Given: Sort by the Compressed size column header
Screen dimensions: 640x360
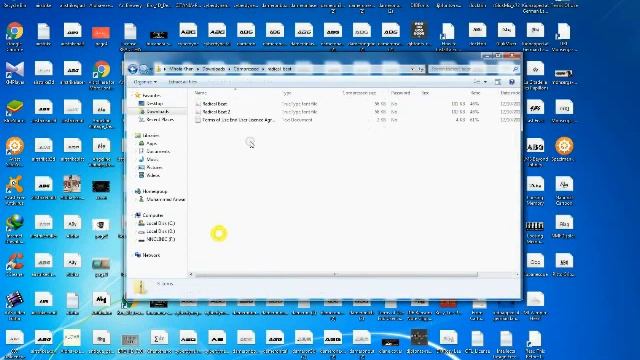Looking at the screenshot, I should point(359,93).
